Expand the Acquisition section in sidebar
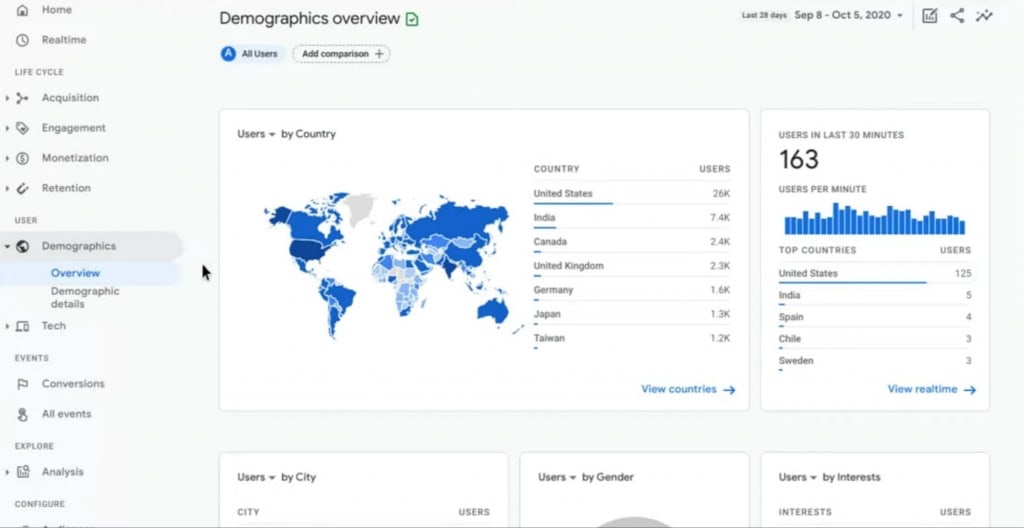 tap(8, 98)
